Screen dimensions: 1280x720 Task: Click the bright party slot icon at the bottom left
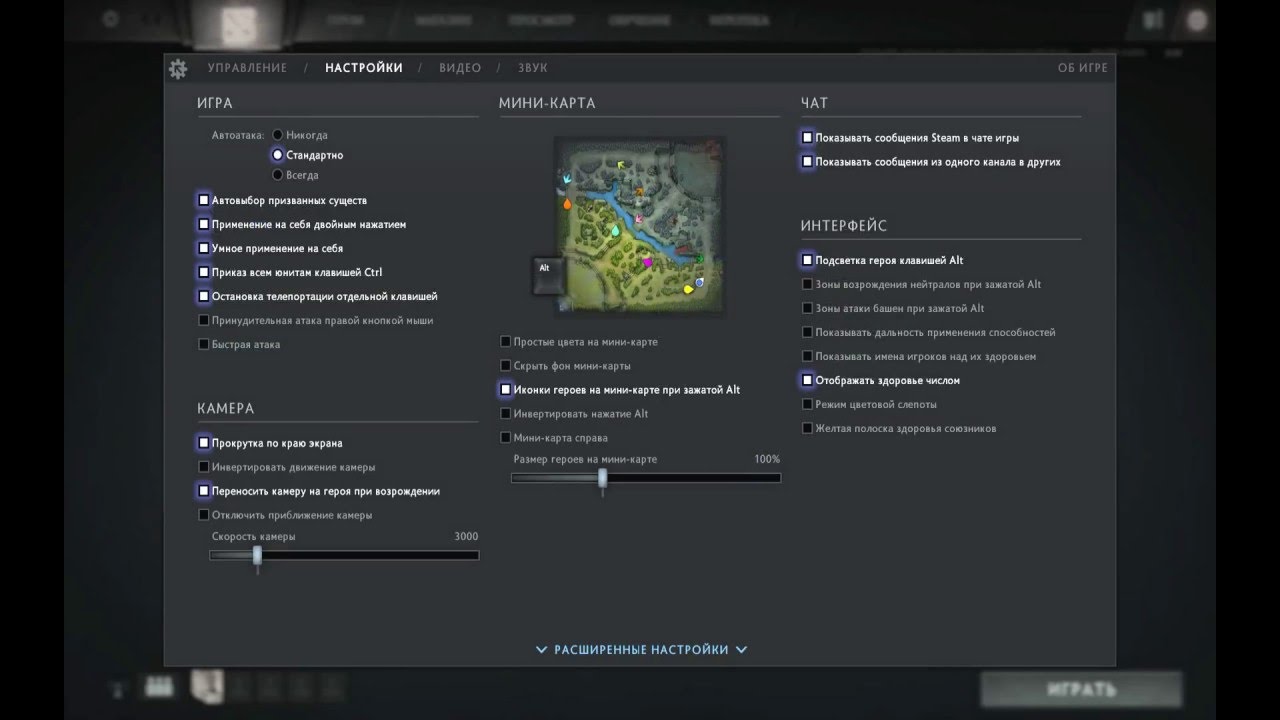tap(207, 684)
